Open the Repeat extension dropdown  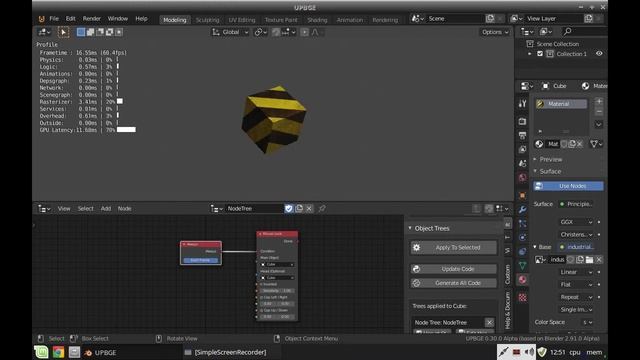(x=576, y=297)
